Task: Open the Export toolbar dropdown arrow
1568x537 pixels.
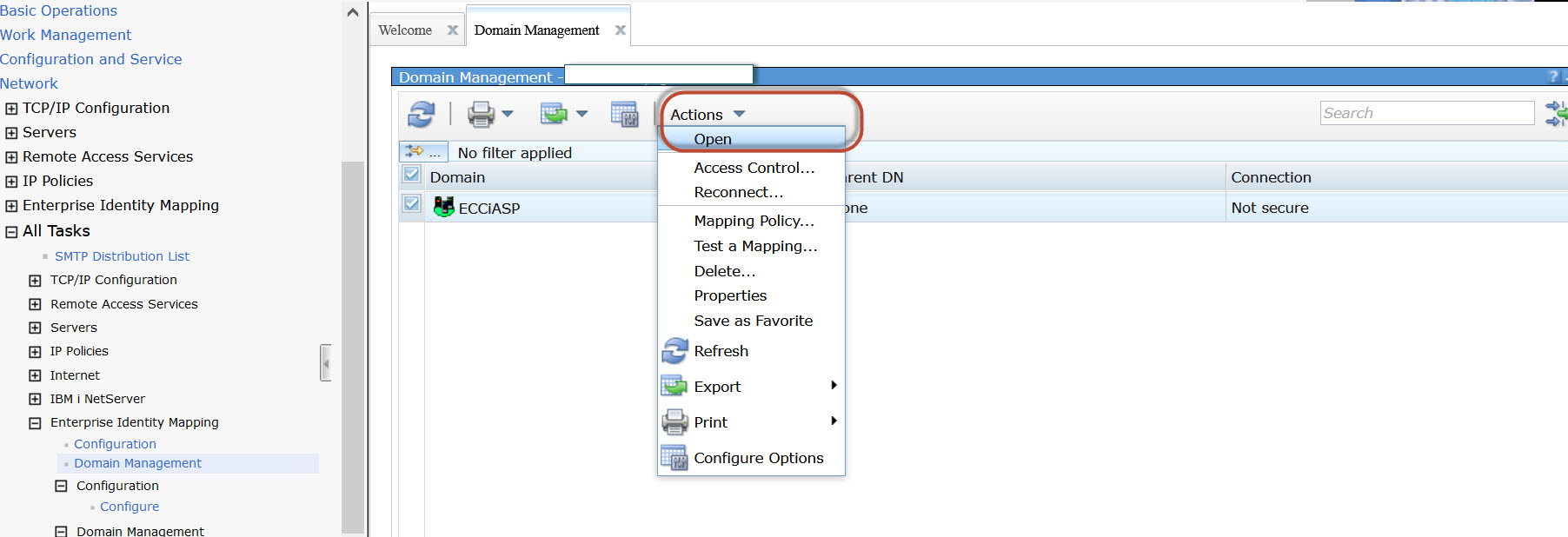Action: (581, 114)
